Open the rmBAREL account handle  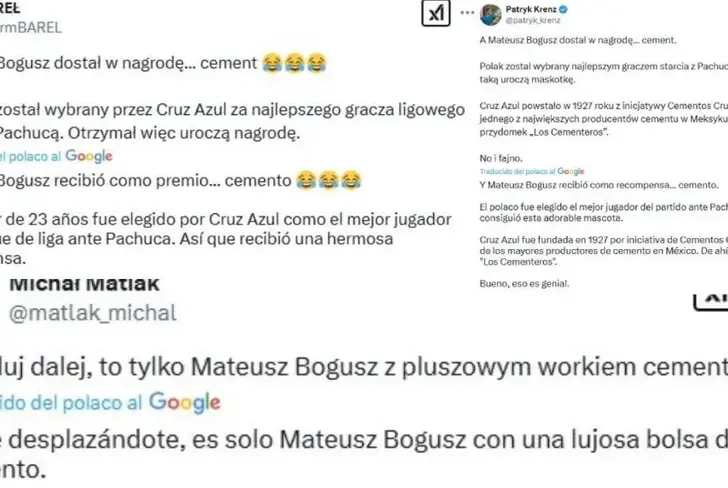tap(31, 28)
